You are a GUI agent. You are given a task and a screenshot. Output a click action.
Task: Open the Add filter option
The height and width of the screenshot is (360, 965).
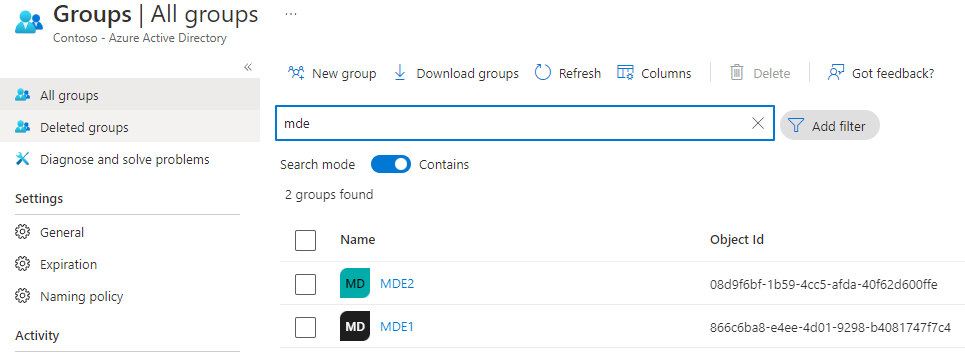pyautogui.click(x=830, y=126)
